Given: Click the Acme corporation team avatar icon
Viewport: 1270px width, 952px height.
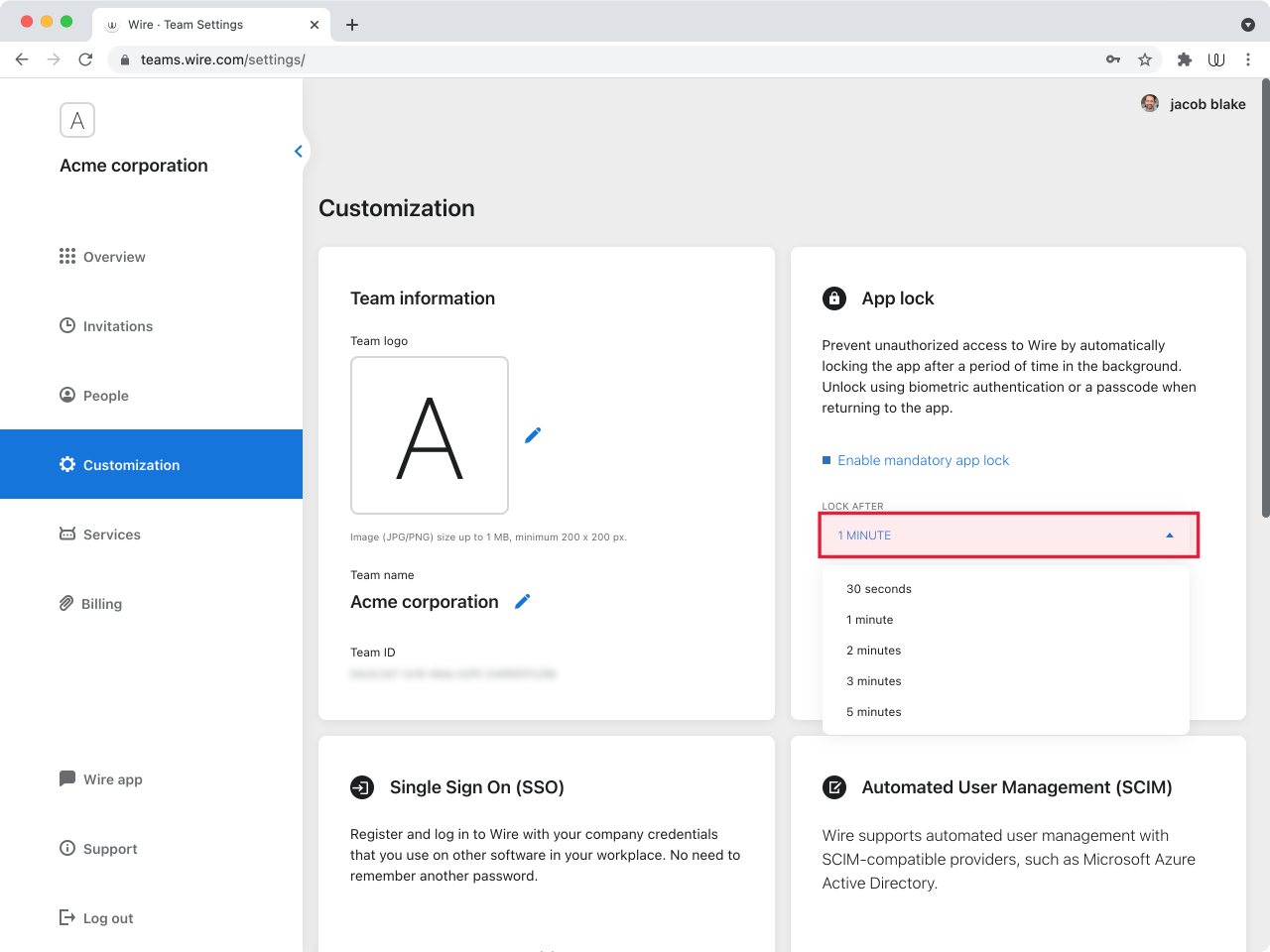Looking at the screenshot, I should click(x=77, y=121).
